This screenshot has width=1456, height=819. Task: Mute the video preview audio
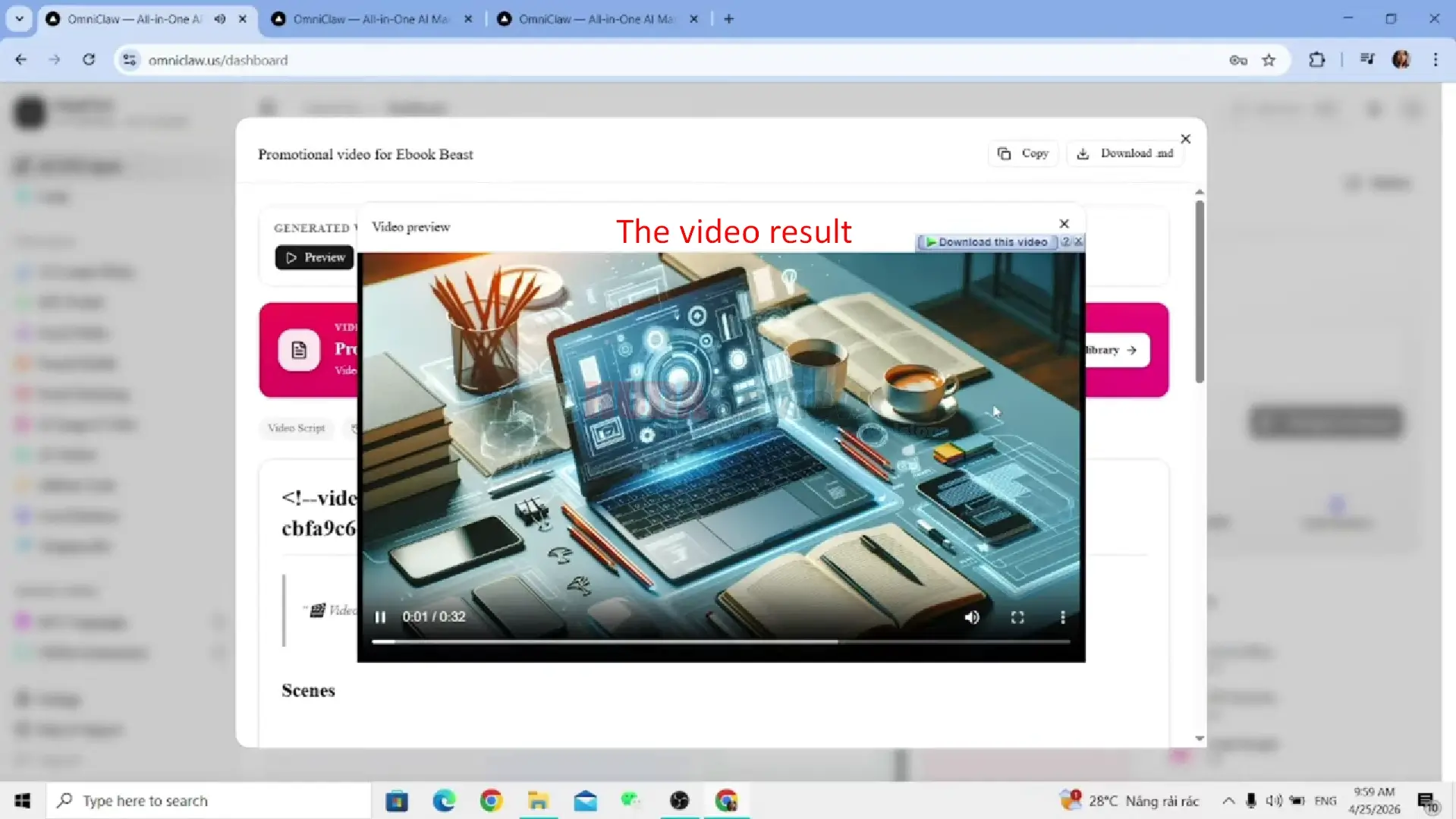click(x=971, y=617)
